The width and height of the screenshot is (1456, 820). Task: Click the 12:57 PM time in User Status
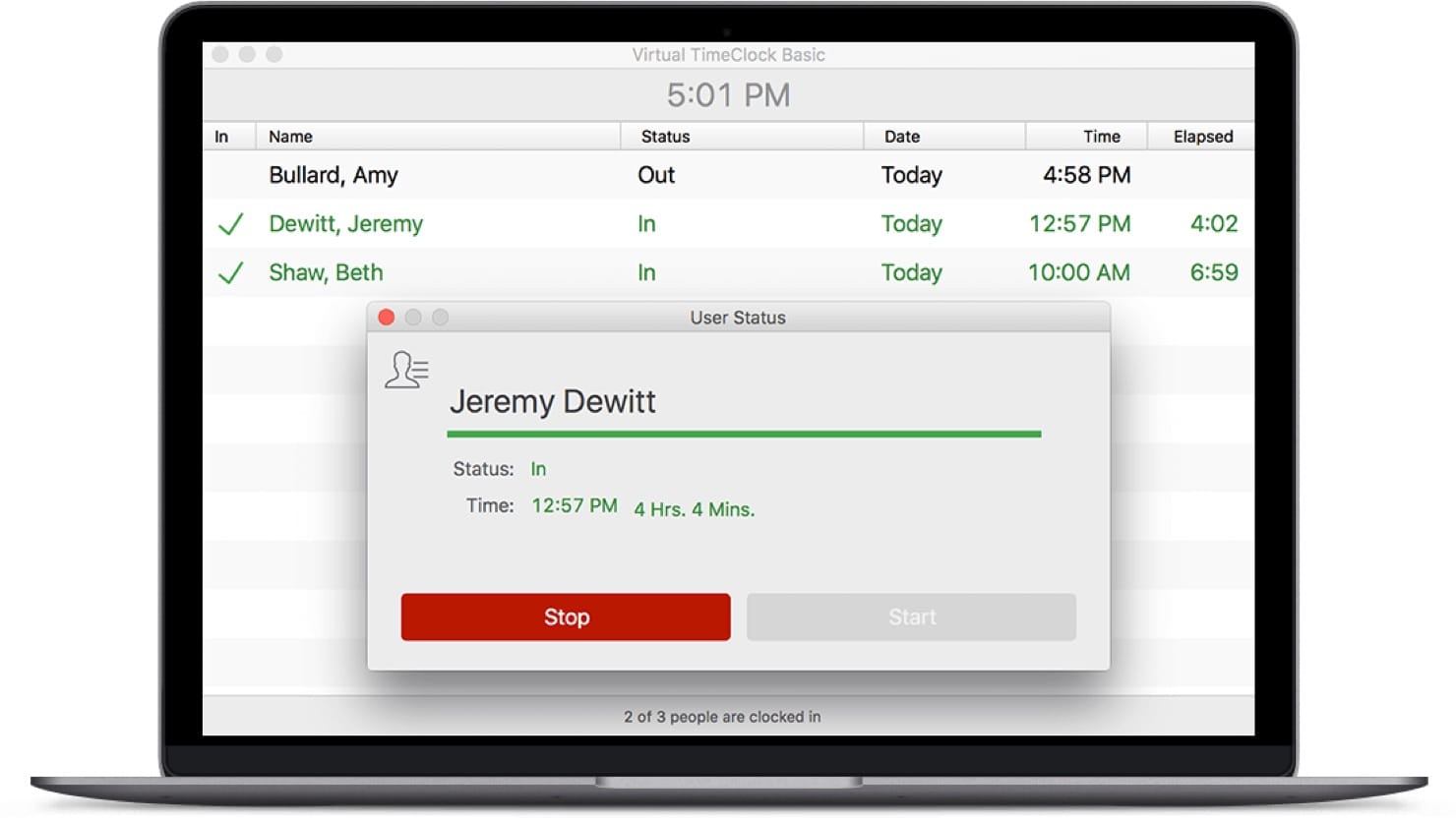pyautogui.click(x=575, y=505)
